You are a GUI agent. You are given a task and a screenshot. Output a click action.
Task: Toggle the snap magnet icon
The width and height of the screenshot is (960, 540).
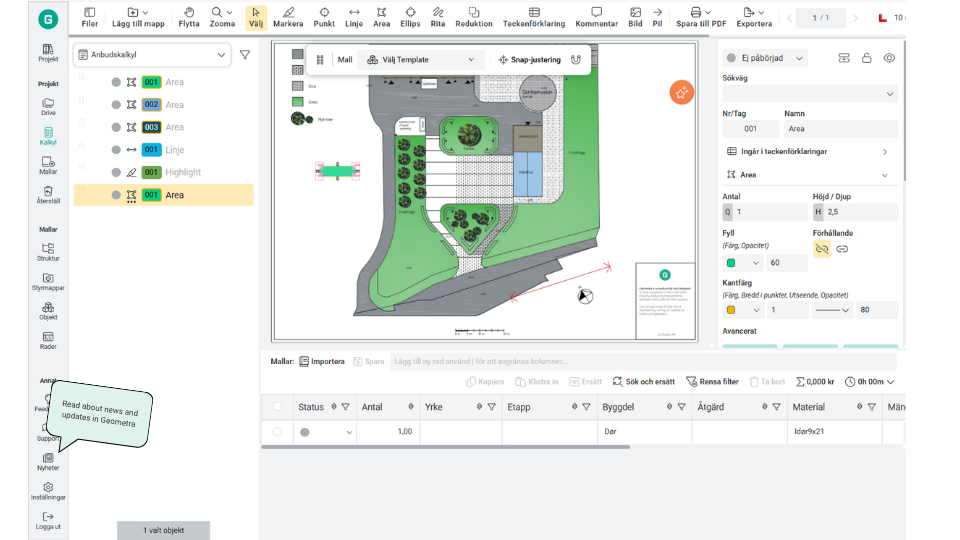point(576,59)
